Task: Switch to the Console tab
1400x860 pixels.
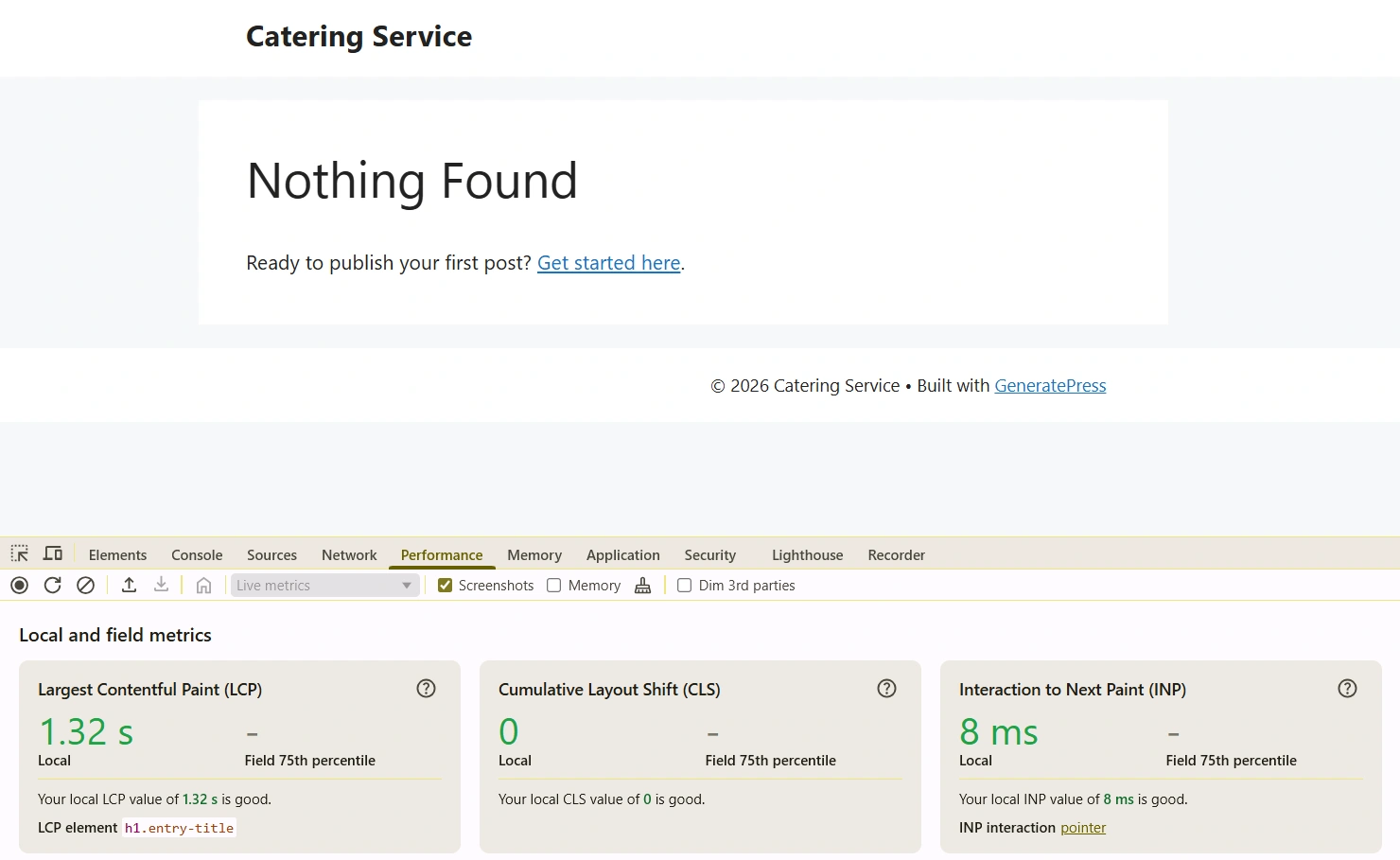Action: coord(197,555)
